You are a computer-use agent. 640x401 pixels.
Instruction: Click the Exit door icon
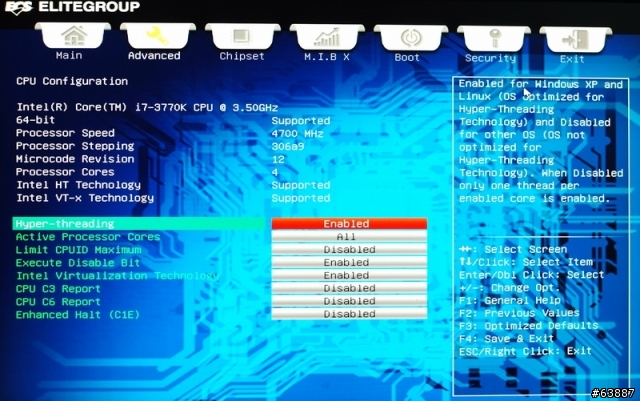576,40
